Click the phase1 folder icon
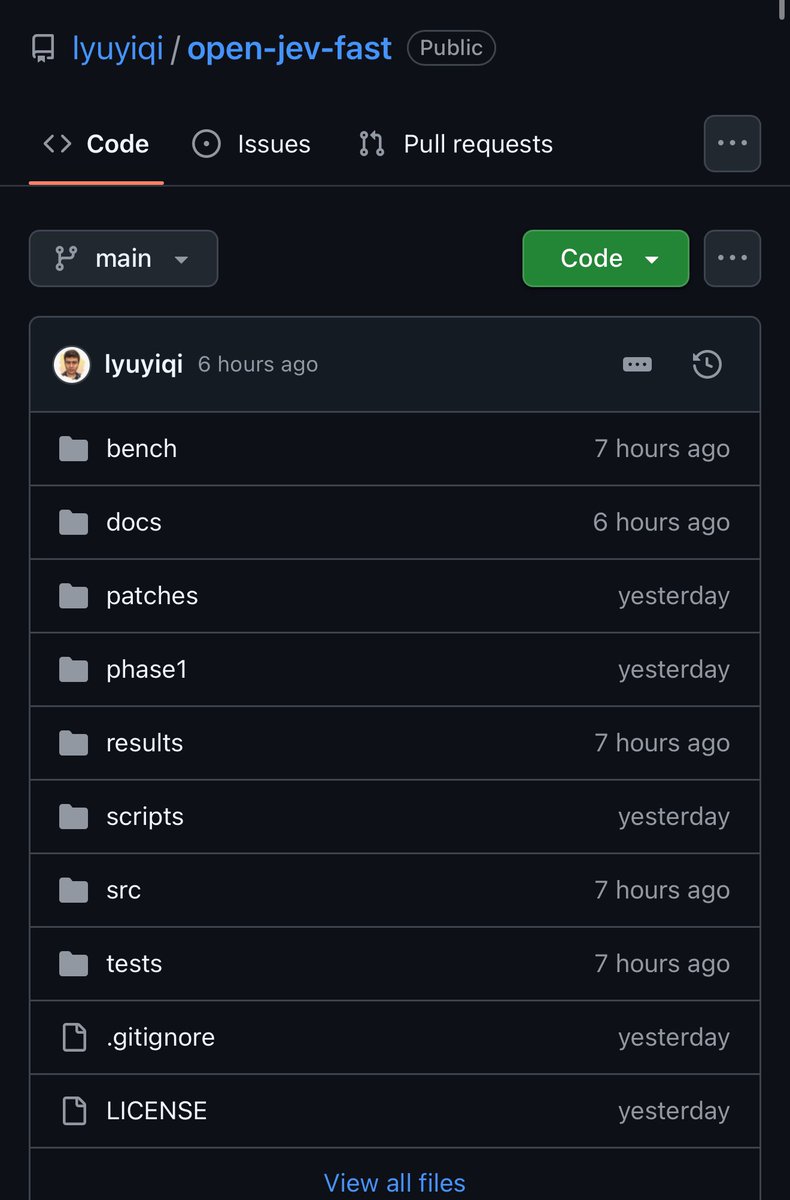 (x=73, y=669)
